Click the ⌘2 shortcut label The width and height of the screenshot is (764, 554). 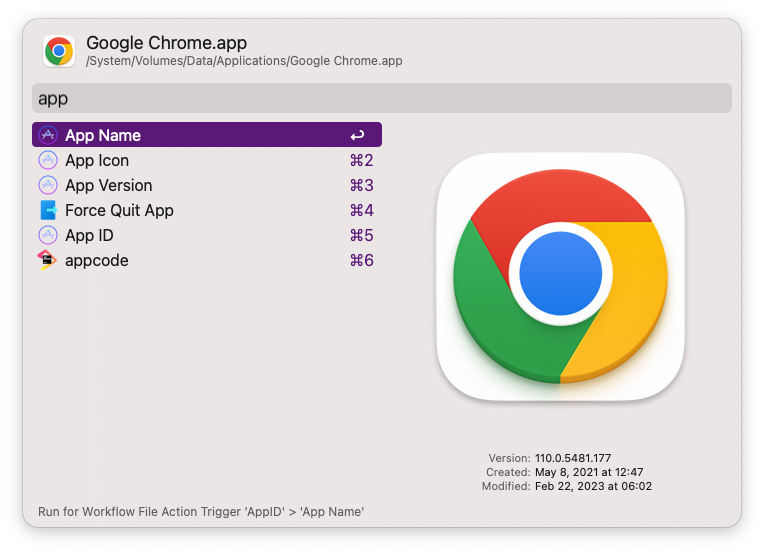(x=361, y=160)
